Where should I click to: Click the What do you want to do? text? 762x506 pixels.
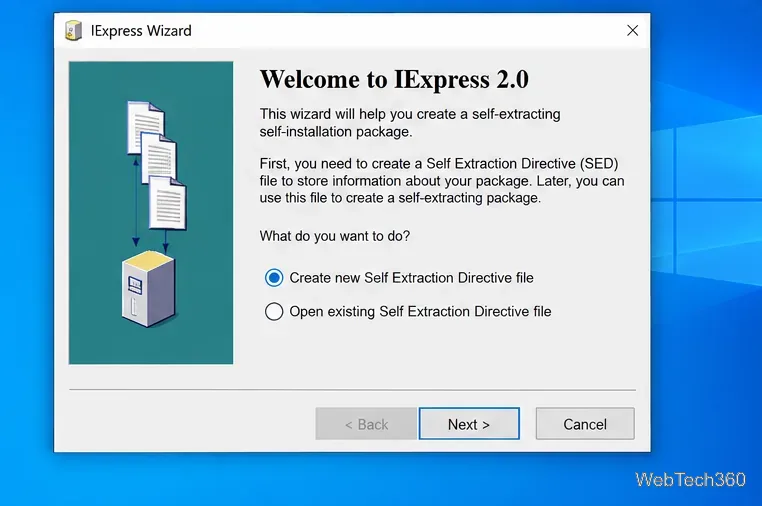click(335, 236)
